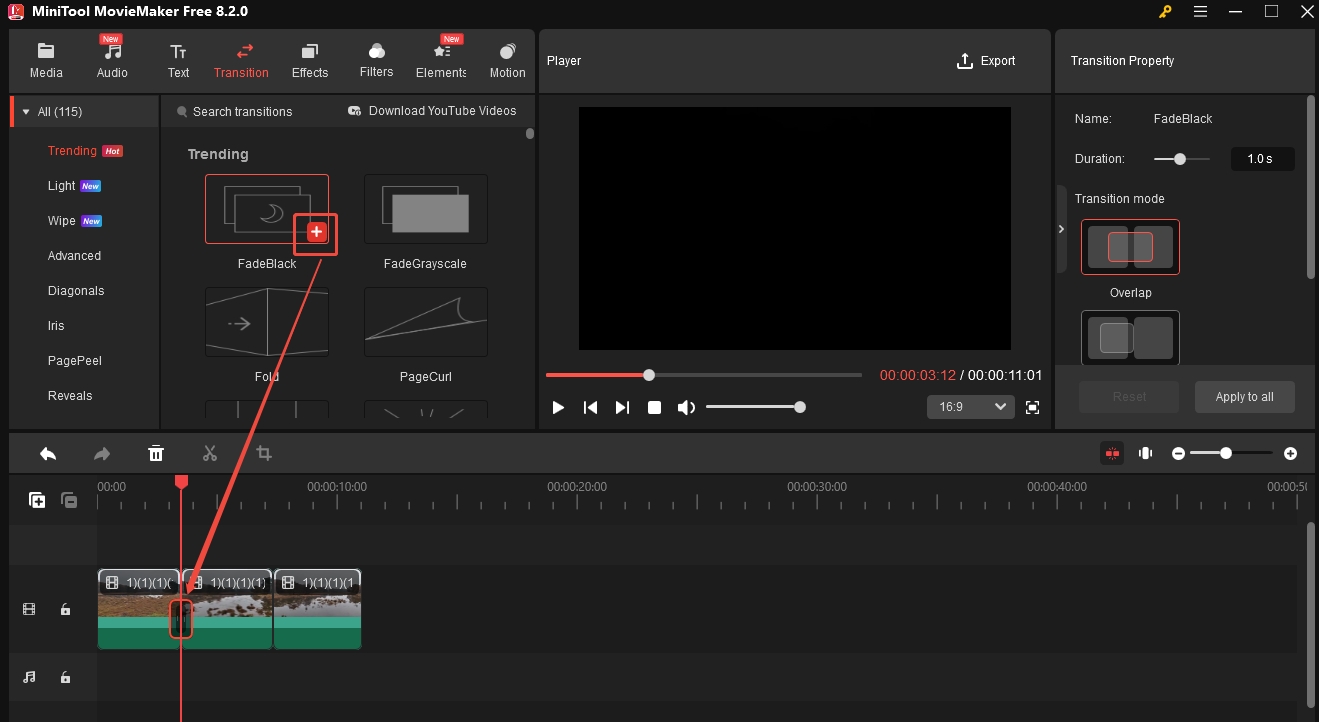Select the Iris category

(56, 326)
